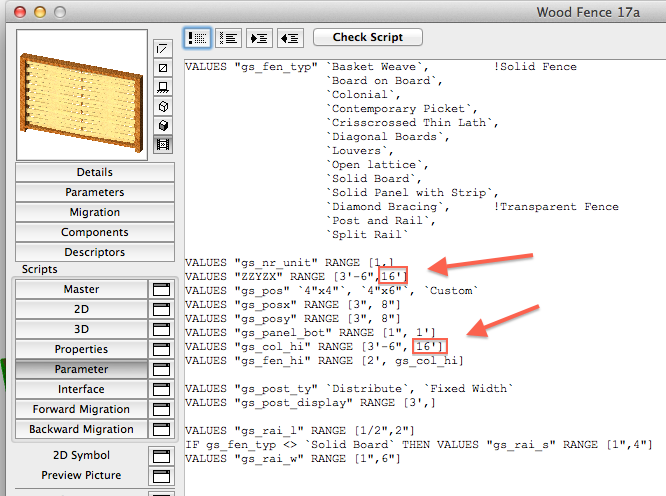Click the Check Script button
666x496 pixels.
click(368, 37)
